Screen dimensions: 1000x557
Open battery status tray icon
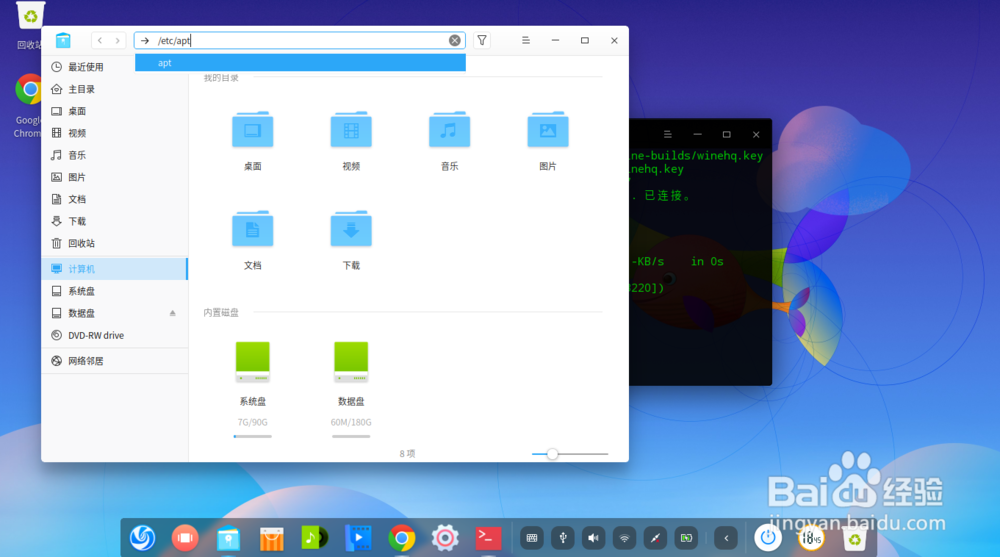(686, 538)
